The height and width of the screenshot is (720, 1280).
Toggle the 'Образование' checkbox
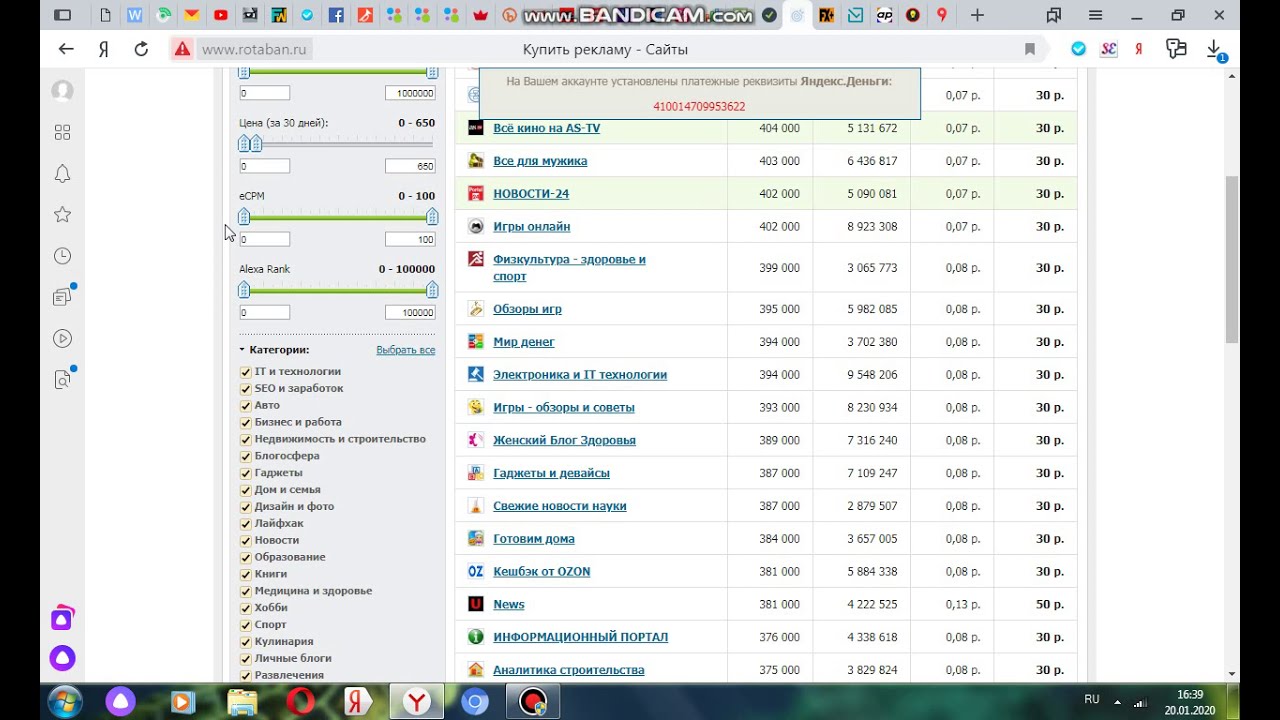pyautogui.click(x=245, y=557)
